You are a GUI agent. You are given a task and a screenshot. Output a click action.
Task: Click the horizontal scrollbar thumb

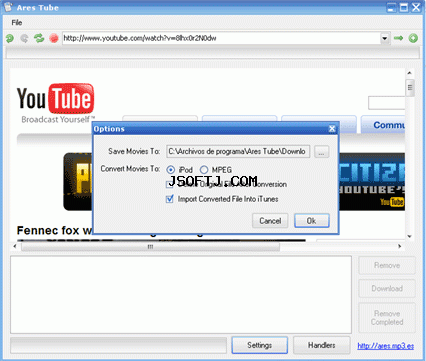tap(150, 247)
